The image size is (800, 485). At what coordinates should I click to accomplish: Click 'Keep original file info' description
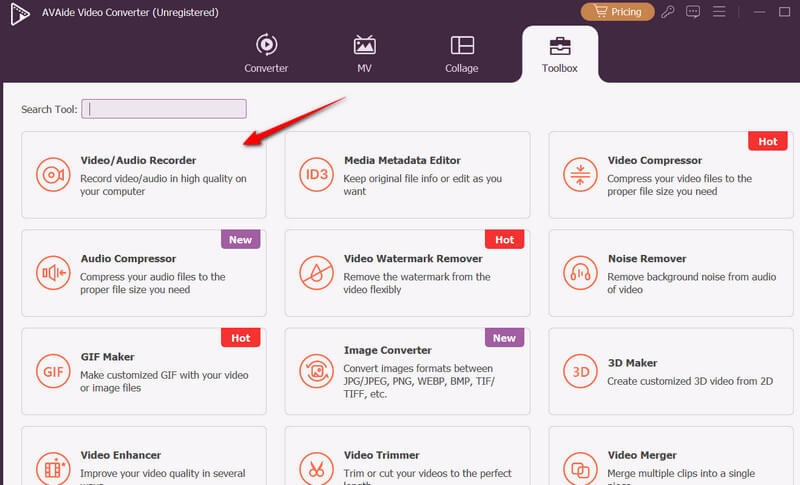[x=422, y=185]
